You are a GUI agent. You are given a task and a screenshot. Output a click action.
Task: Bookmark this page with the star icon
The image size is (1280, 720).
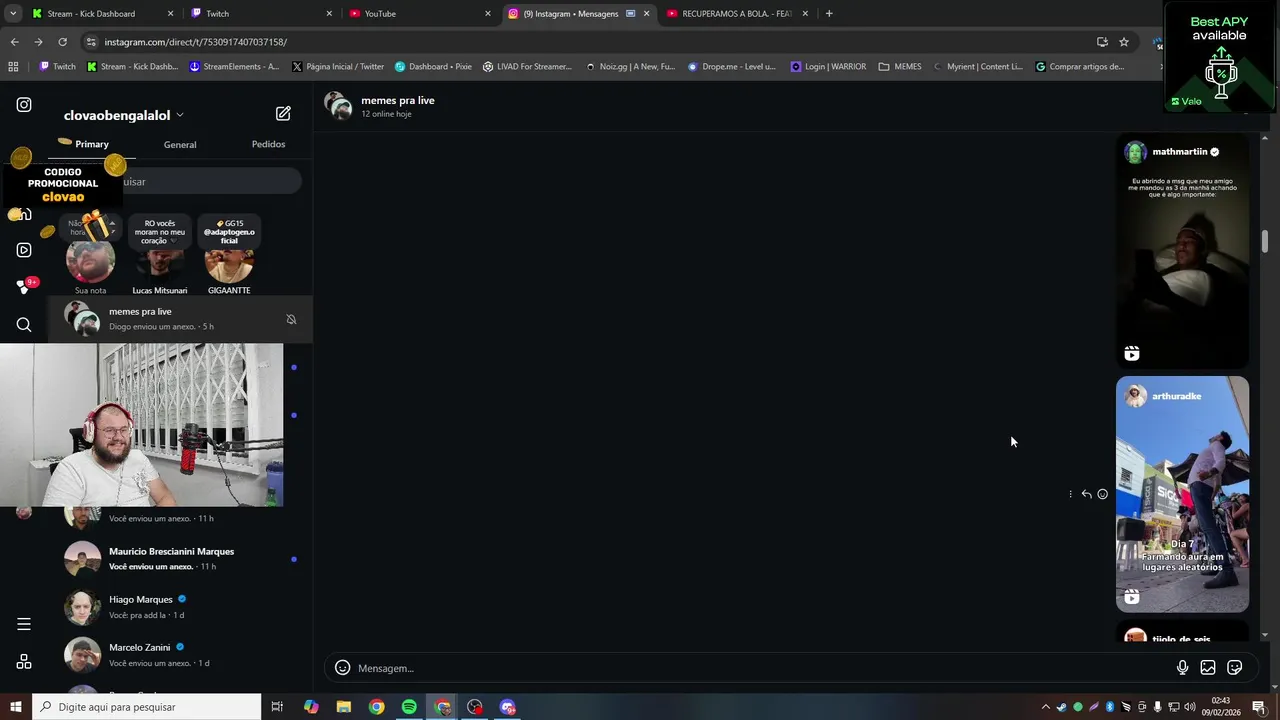tap(1124, 42)
